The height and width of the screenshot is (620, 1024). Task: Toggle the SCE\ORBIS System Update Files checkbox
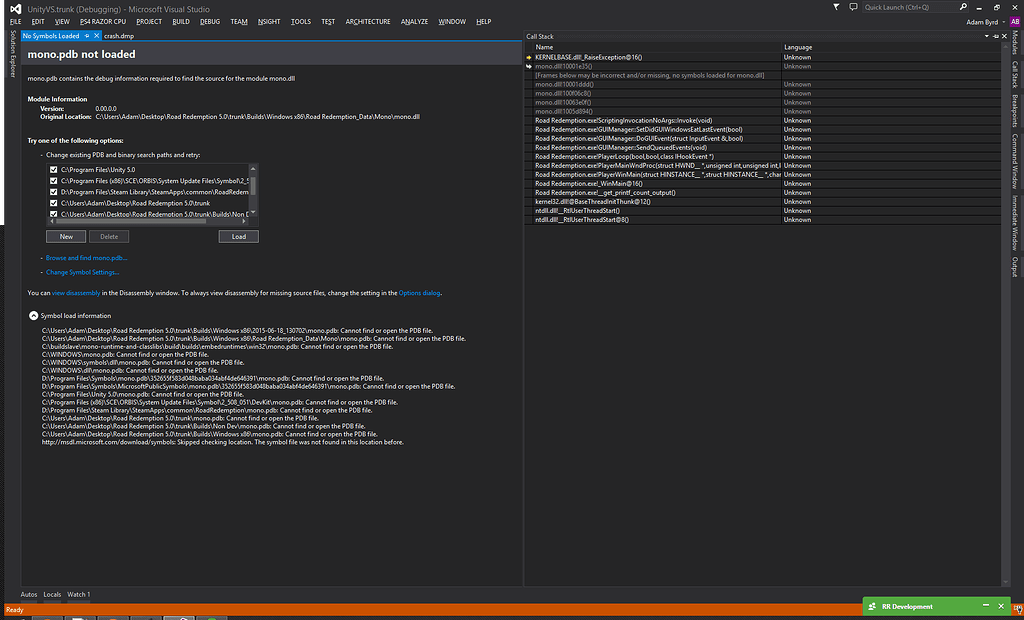click(53, 181)
